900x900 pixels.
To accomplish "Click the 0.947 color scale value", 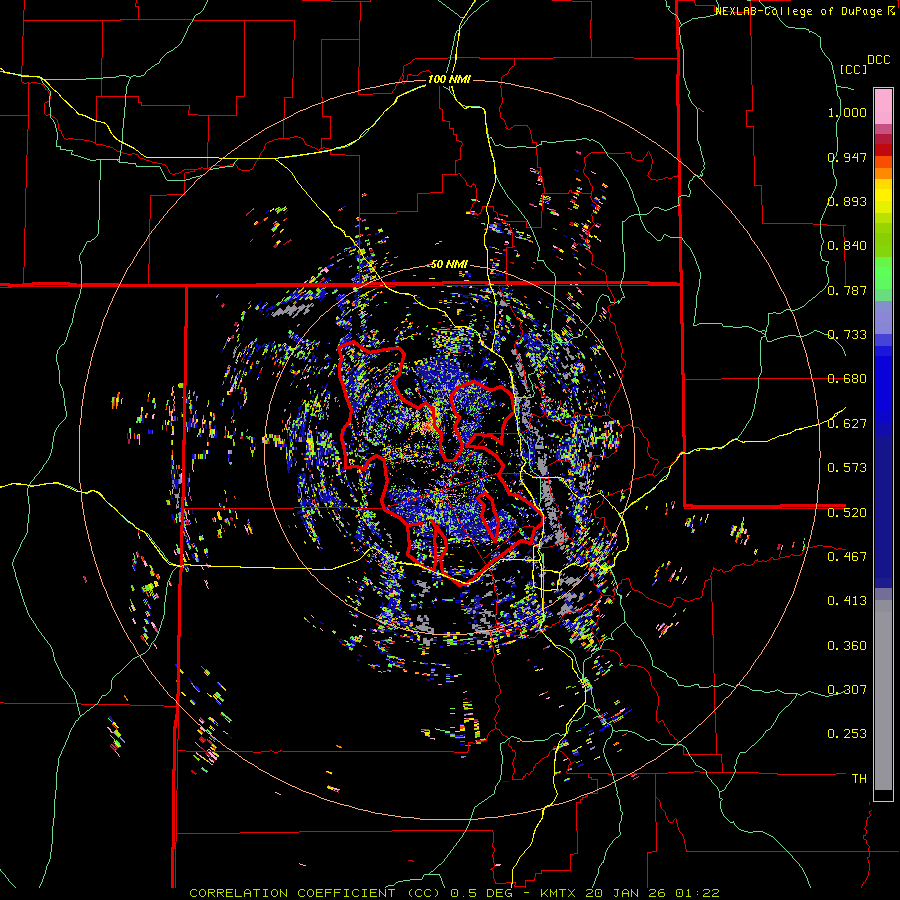I will (847, 157).
